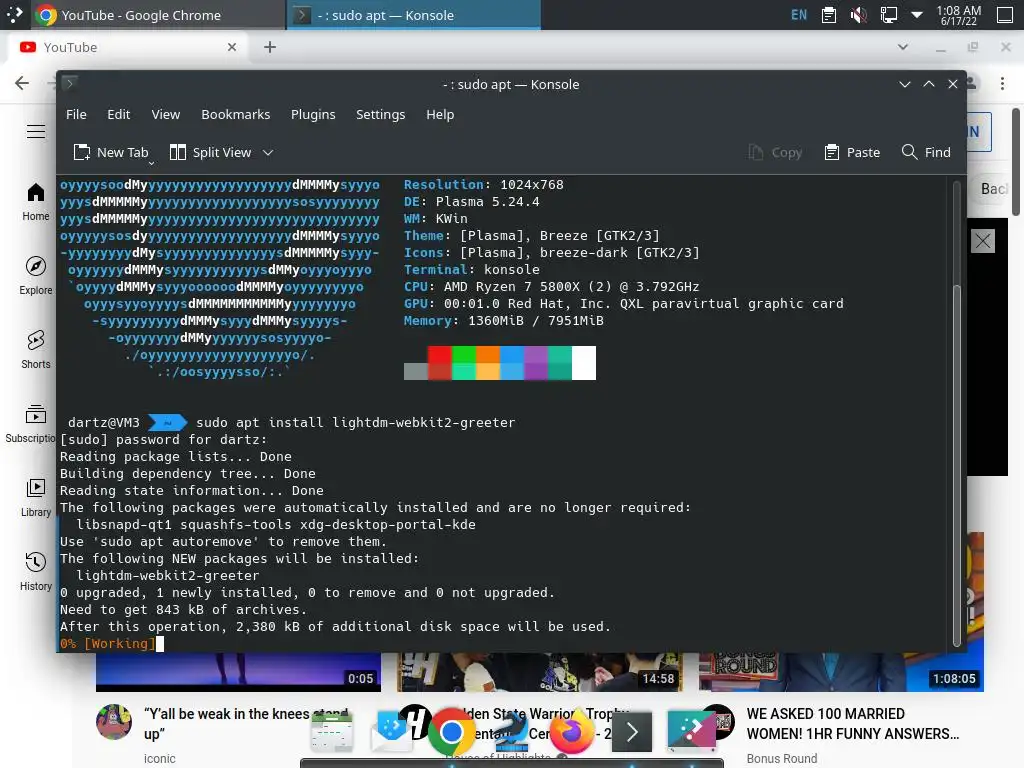Viewport: 1024px width, 768px height.
Task: Open the YouTube hamburger guide menu
Action: [36, 131]
